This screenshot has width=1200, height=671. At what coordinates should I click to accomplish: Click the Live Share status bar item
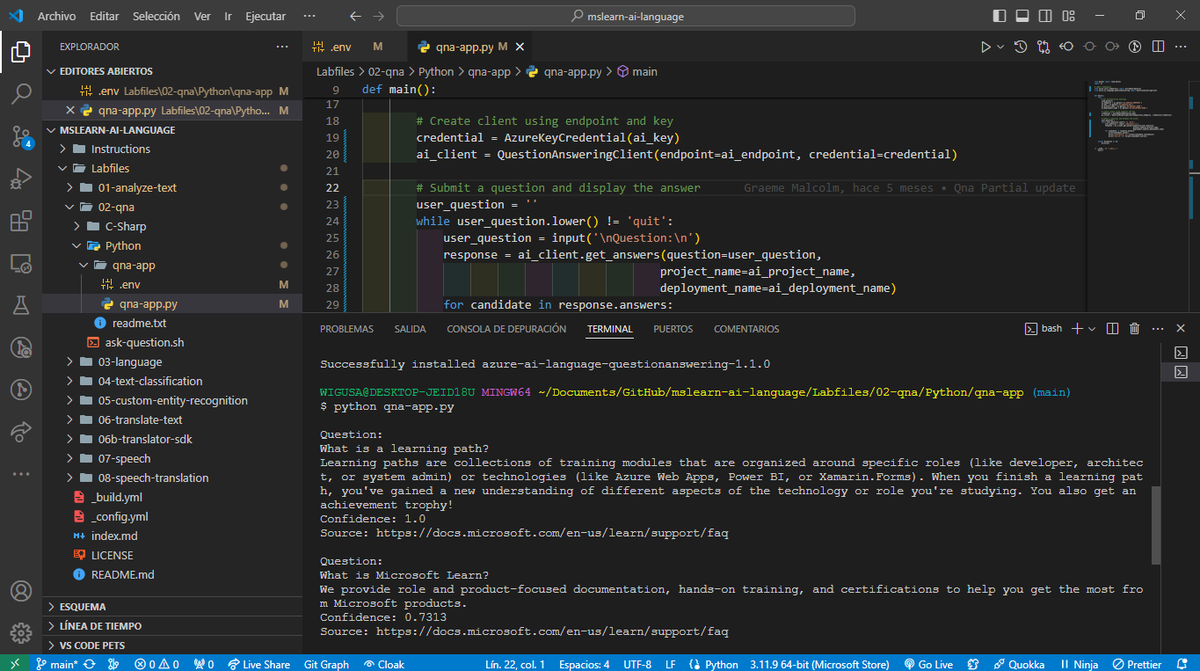tap(259, 664)
